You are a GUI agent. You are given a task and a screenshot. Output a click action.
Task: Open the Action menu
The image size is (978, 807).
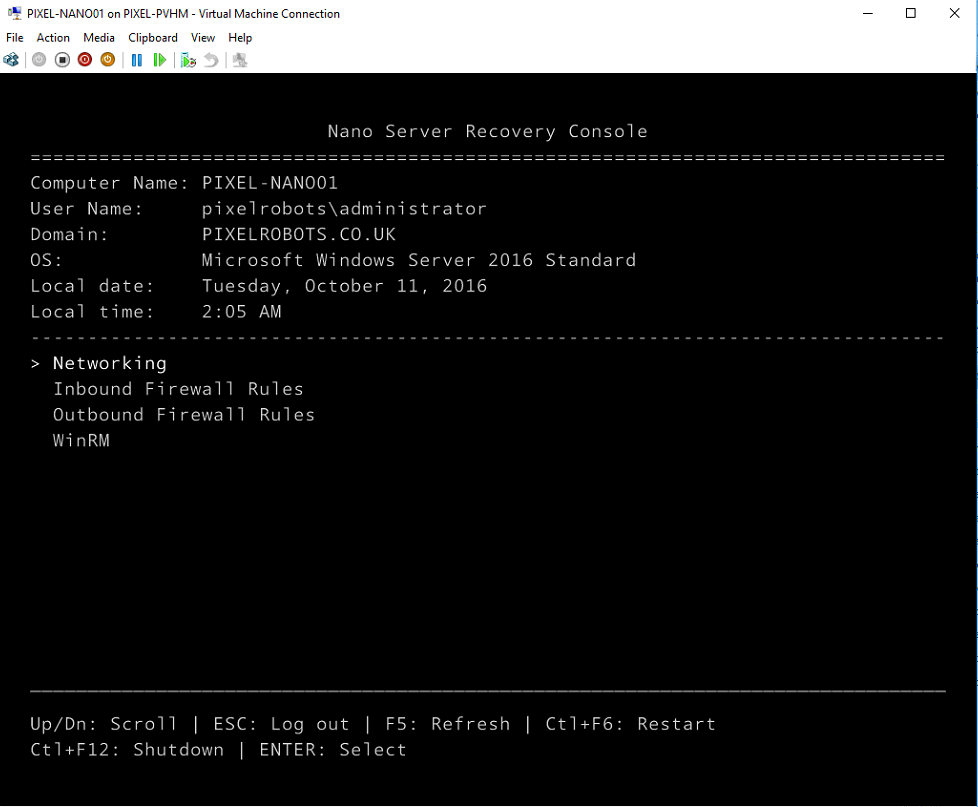[x=53, y=38]
